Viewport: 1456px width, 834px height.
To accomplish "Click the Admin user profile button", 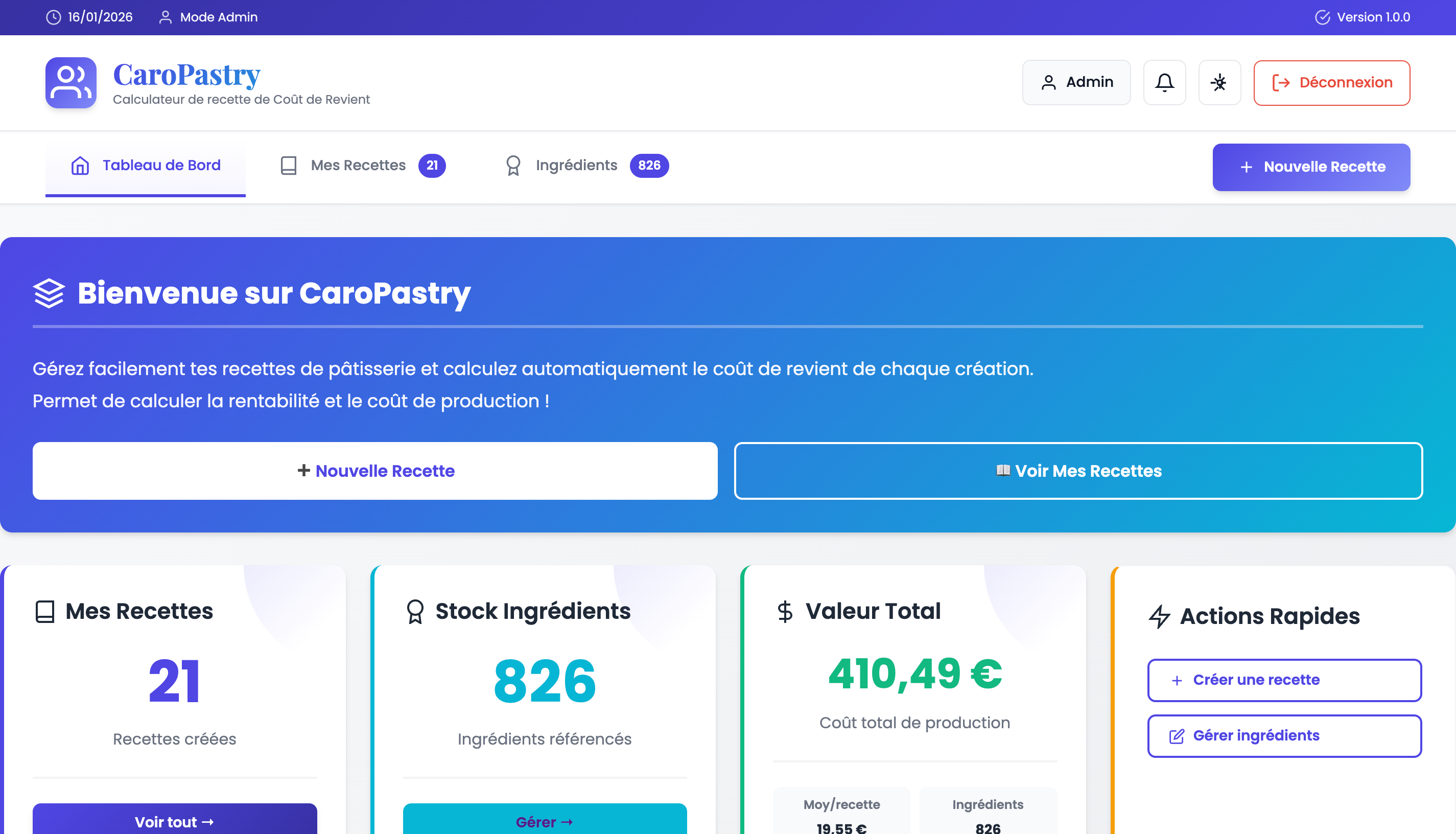I will click(x=1076, y=82).
